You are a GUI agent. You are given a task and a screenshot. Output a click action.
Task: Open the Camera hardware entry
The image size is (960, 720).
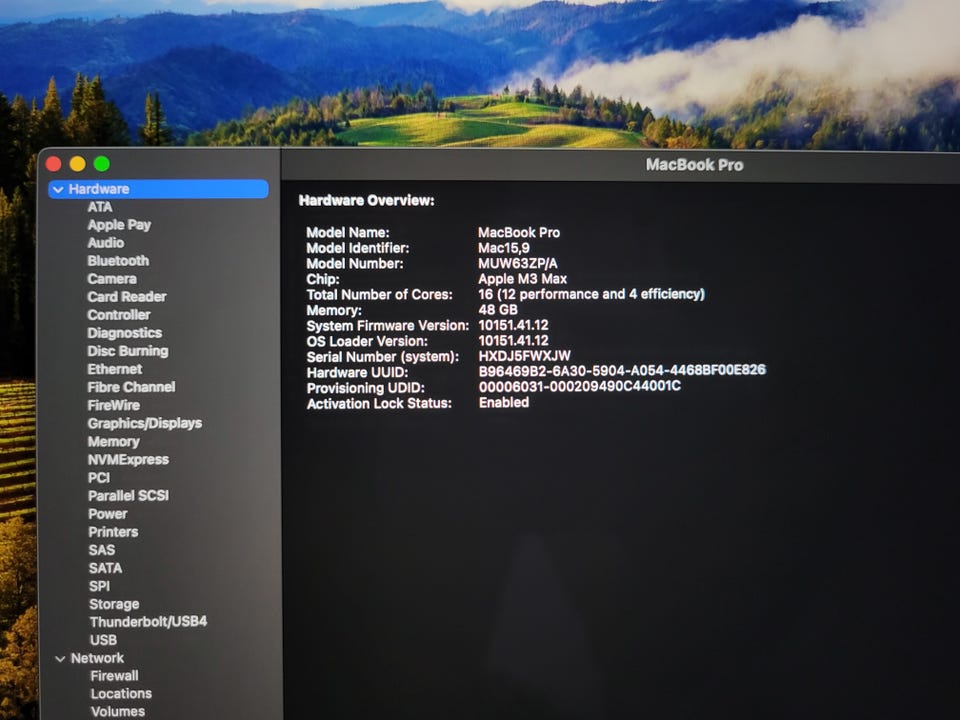(112, 279)
